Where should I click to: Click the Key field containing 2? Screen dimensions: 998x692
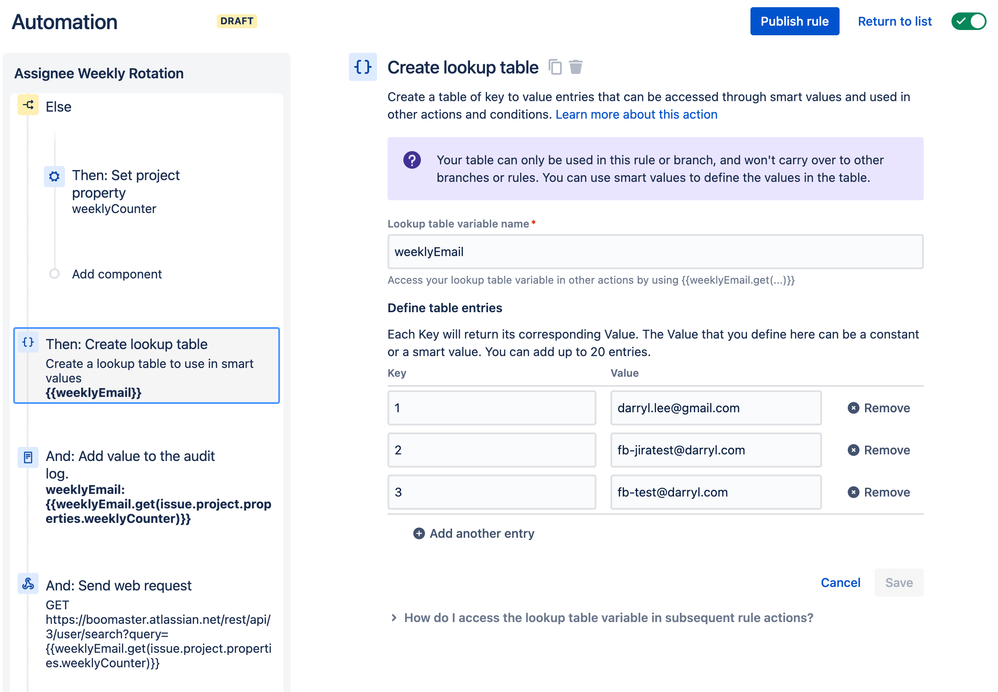tap(491, 450)
